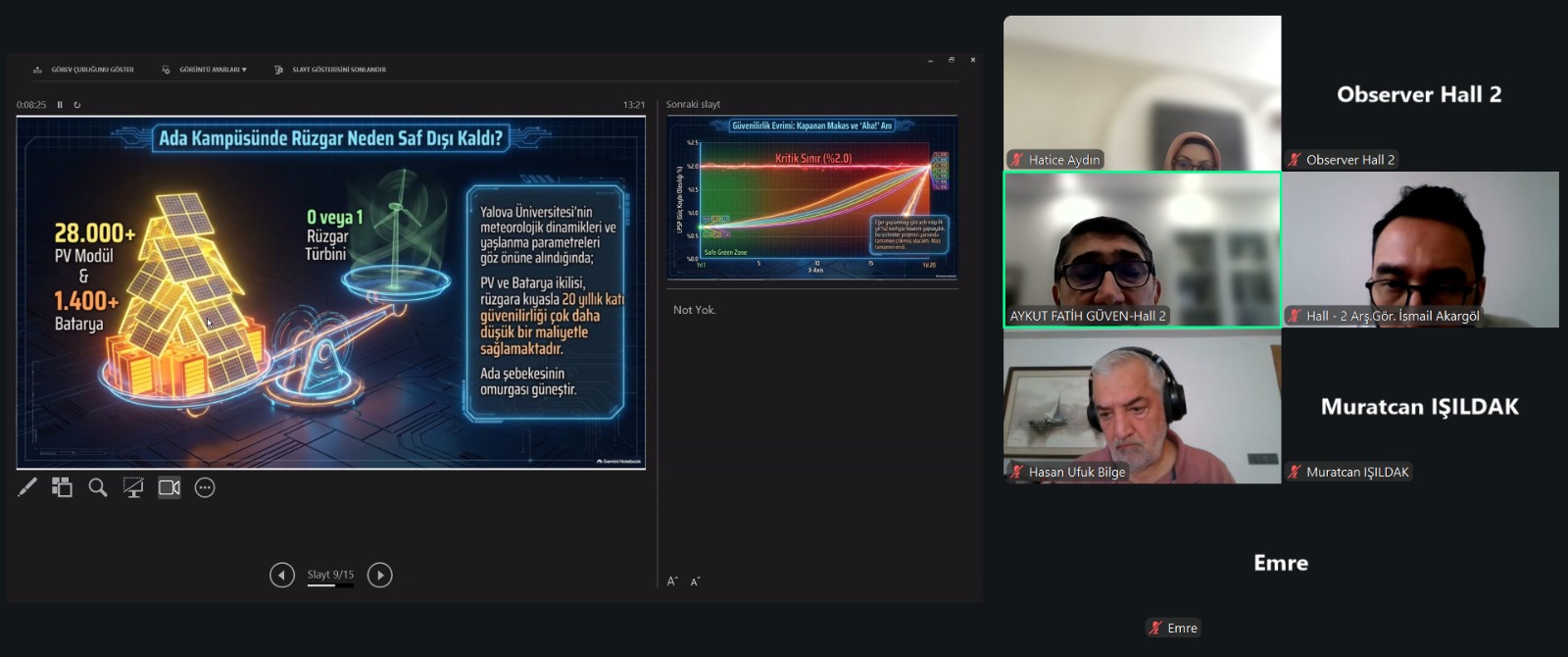Select Hatice Aydın's video tile
The image size is (1568, 657).
(1142, 93)
